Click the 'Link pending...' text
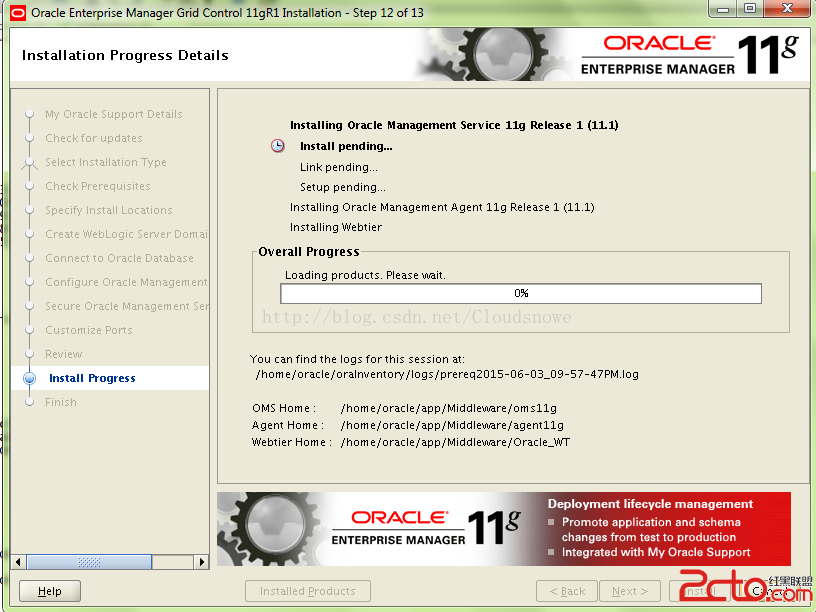816x612 pixels. (x=339, y=167)
